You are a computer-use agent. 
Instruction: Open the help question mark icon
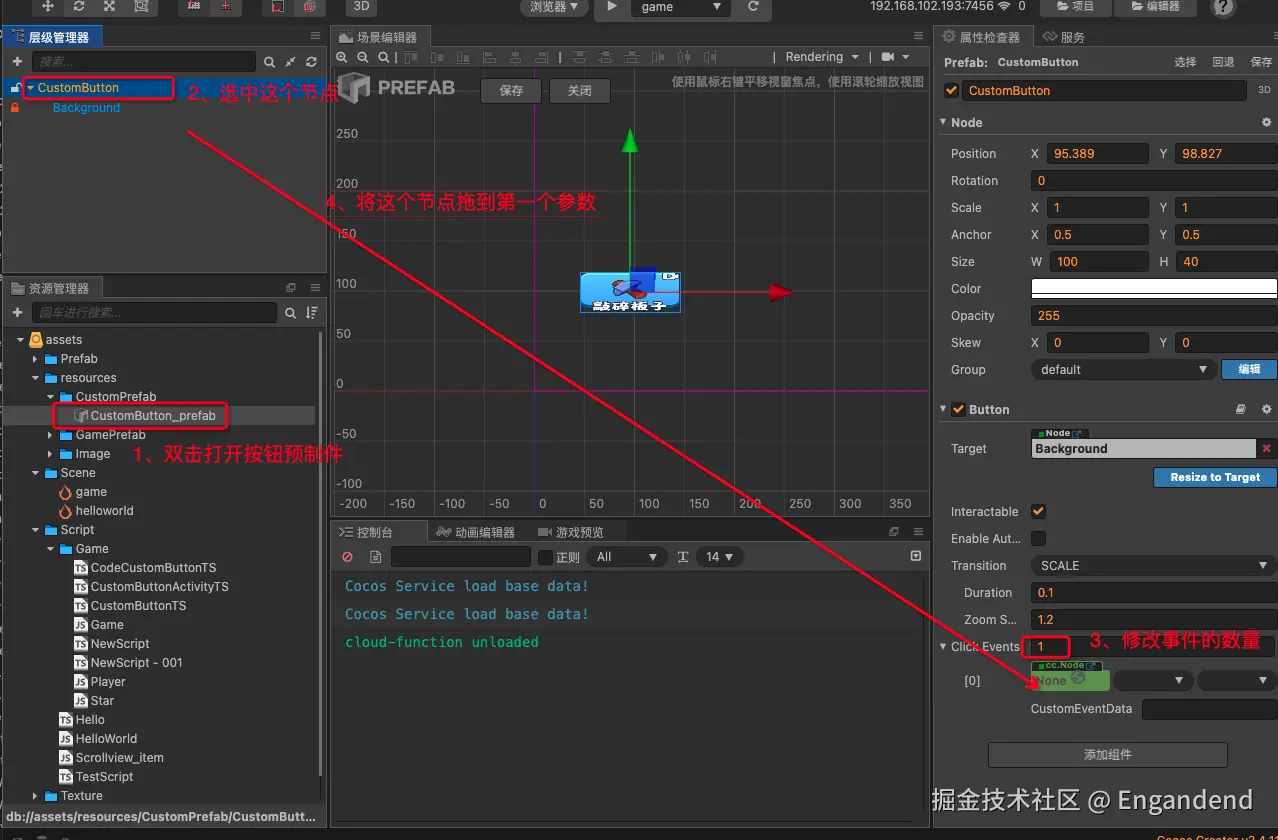(x=1223, y=7)
